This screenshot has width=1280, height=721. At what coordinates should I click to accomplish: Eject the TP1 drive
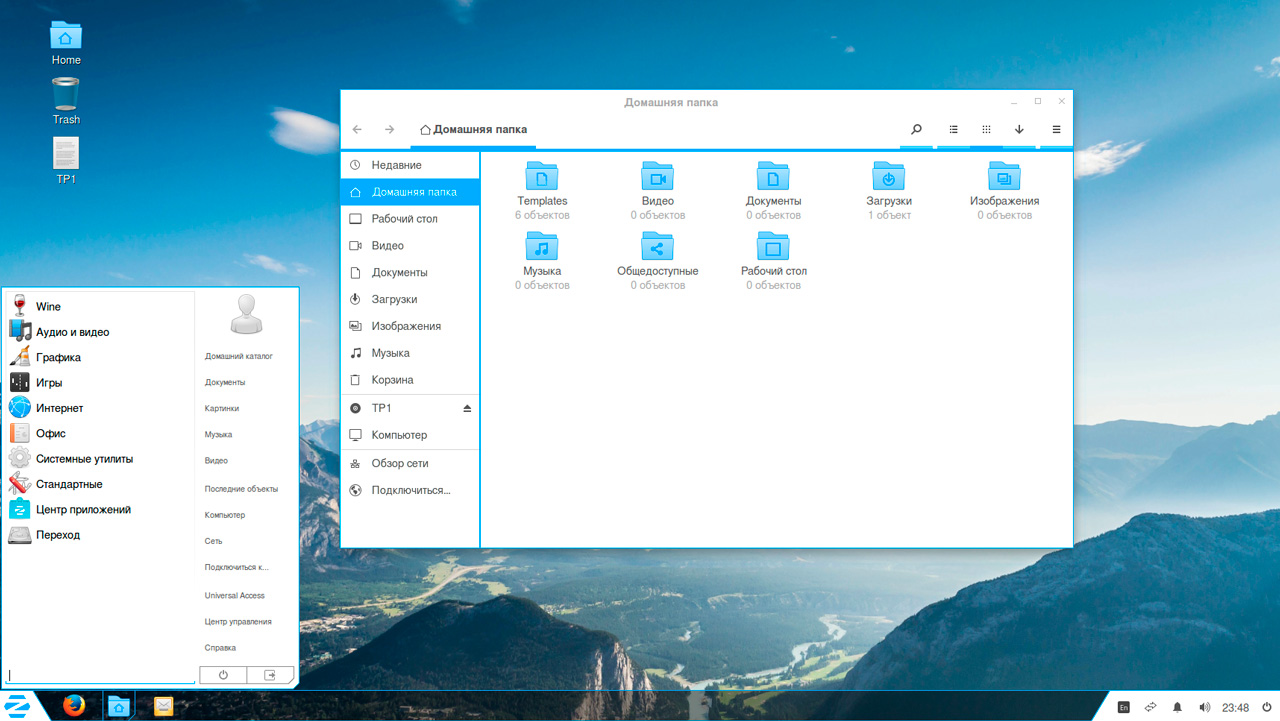(x=467, y=408)
